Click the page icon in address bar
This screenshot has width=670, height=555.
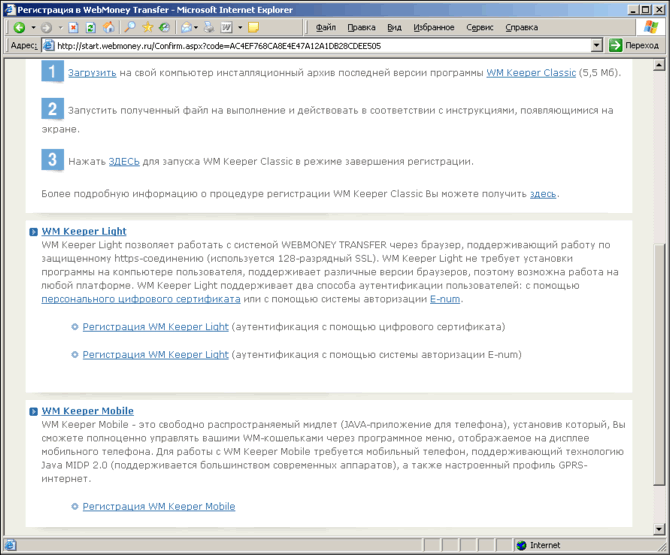pos(49,45)
